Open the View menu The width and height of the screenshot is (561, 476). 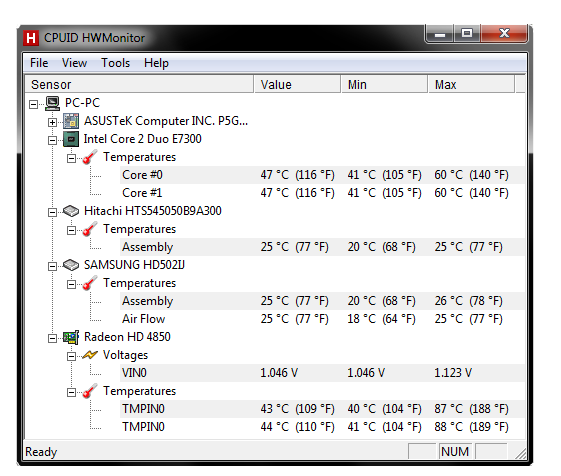point(74,63)
